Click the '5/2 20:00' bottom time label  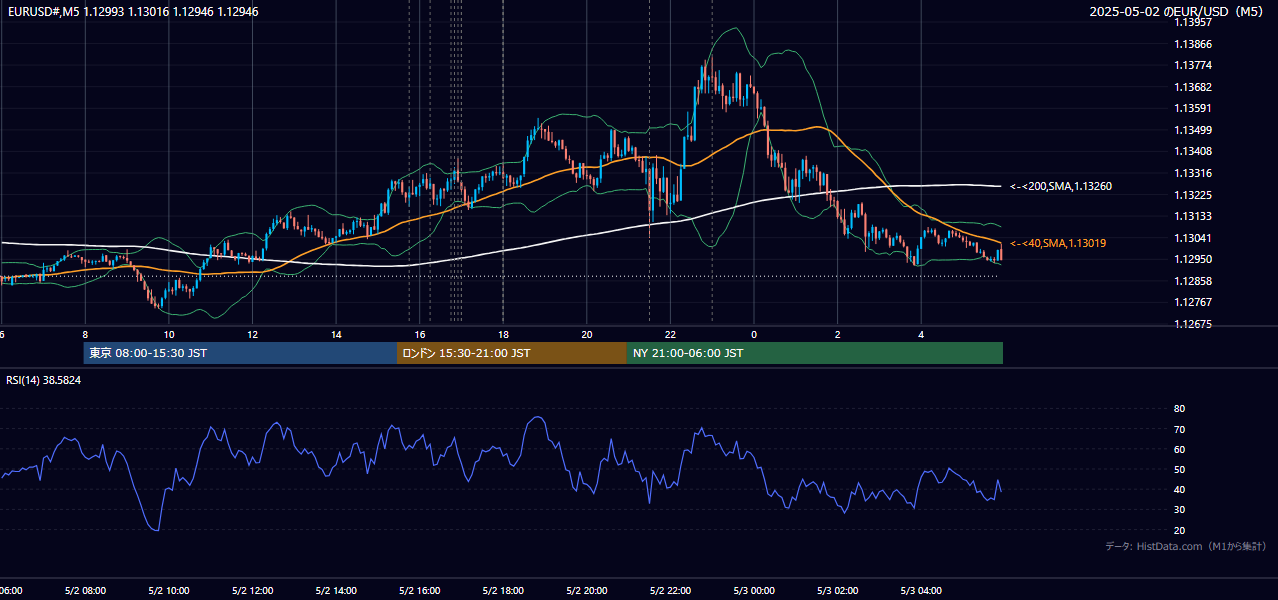586,591
